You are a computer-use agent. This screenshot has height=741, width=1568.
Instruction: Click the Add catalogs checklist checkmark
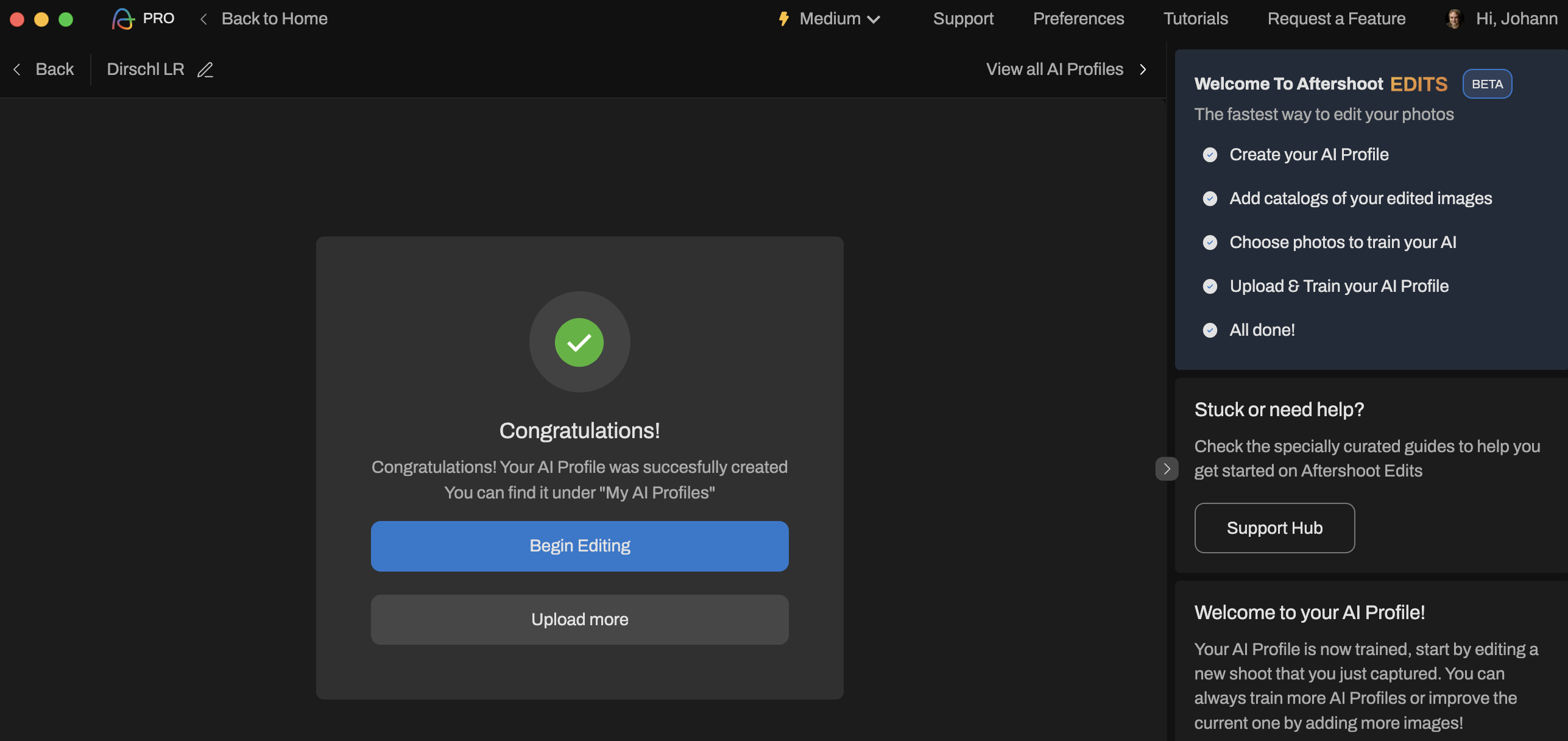click(x=1210, y=199)
